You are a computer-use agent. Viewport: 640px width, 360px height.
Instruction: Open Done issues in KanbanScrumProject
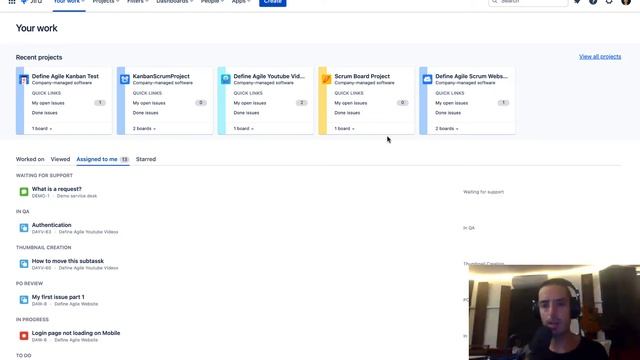145,113
